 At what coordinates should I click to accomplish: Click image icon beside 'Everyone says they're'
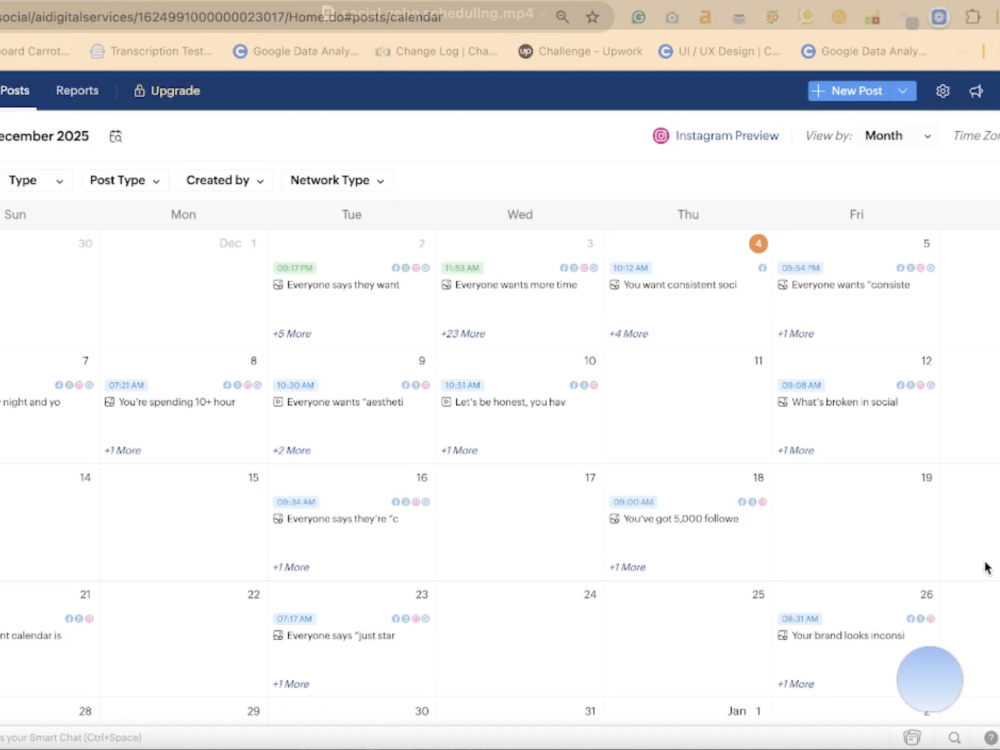[277, 518]
